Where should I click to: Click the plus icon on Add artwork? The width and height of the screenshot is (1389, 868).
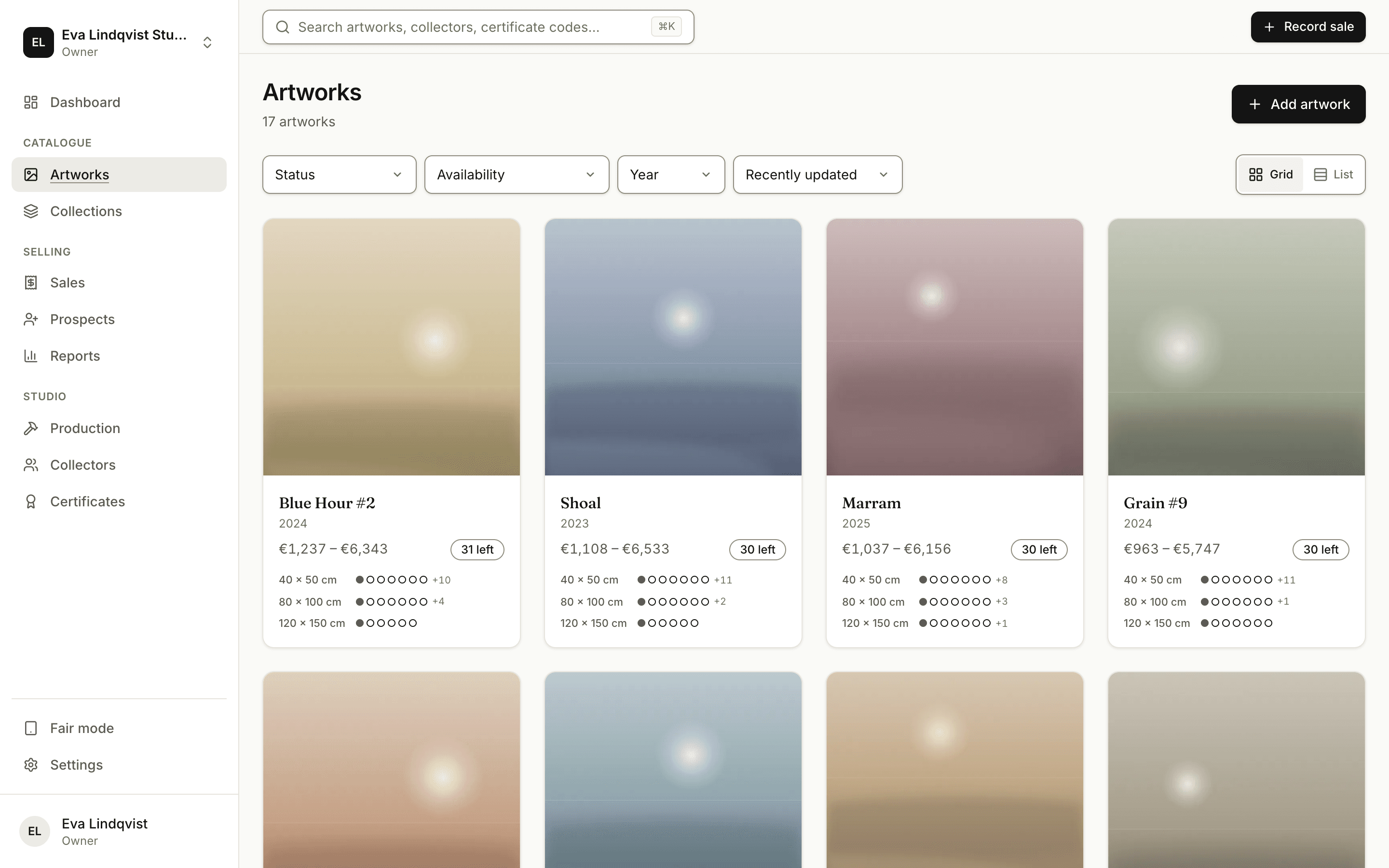click(1255, 104)
